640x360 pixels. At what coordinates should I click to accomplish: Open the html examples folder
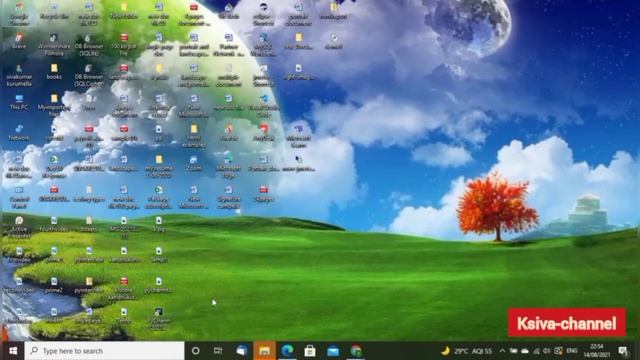coord(193,136)
